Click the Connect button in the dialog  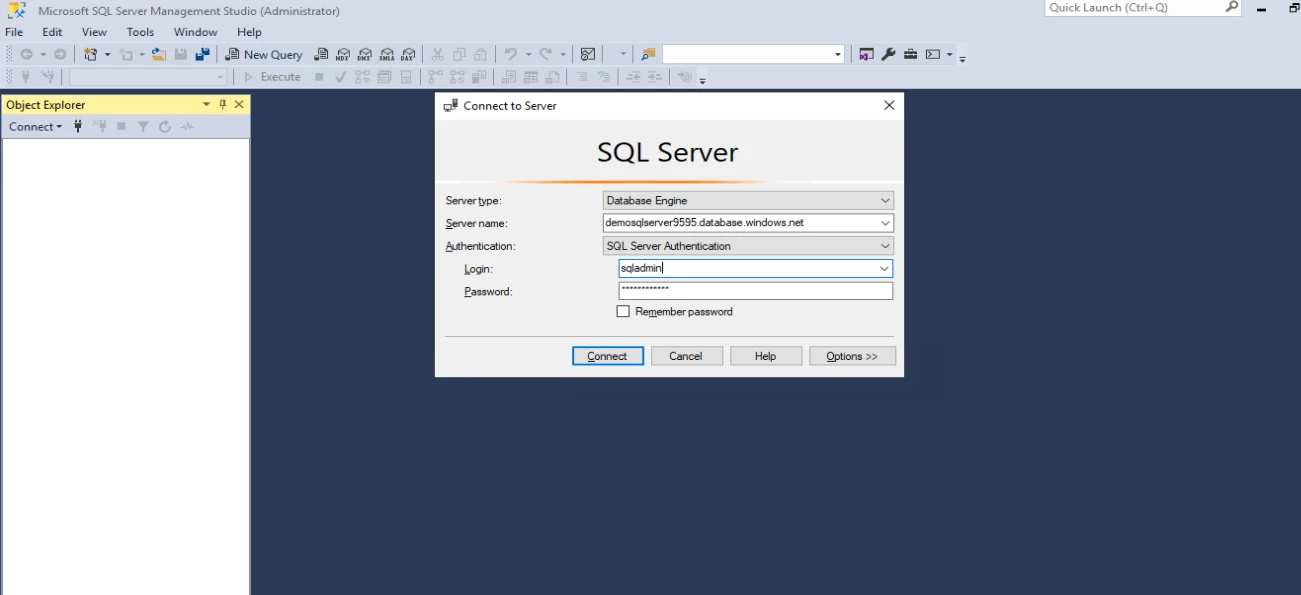click(607, 355)
